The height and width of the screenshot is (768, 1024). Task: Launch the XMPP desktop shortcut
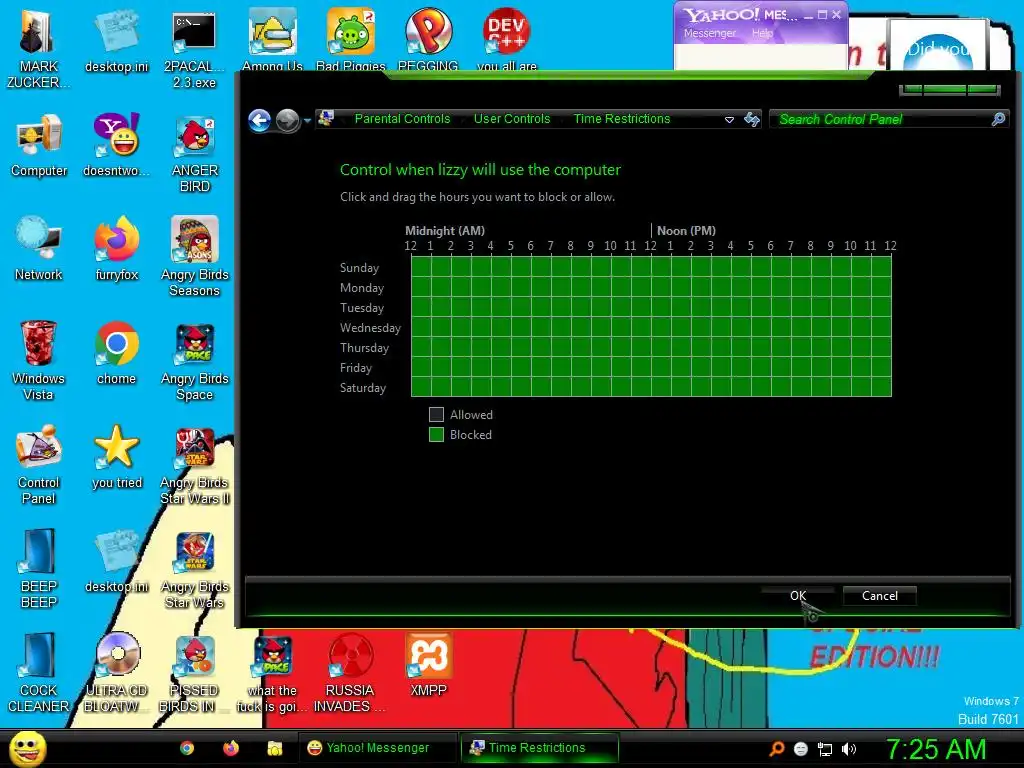pos(428,664)
